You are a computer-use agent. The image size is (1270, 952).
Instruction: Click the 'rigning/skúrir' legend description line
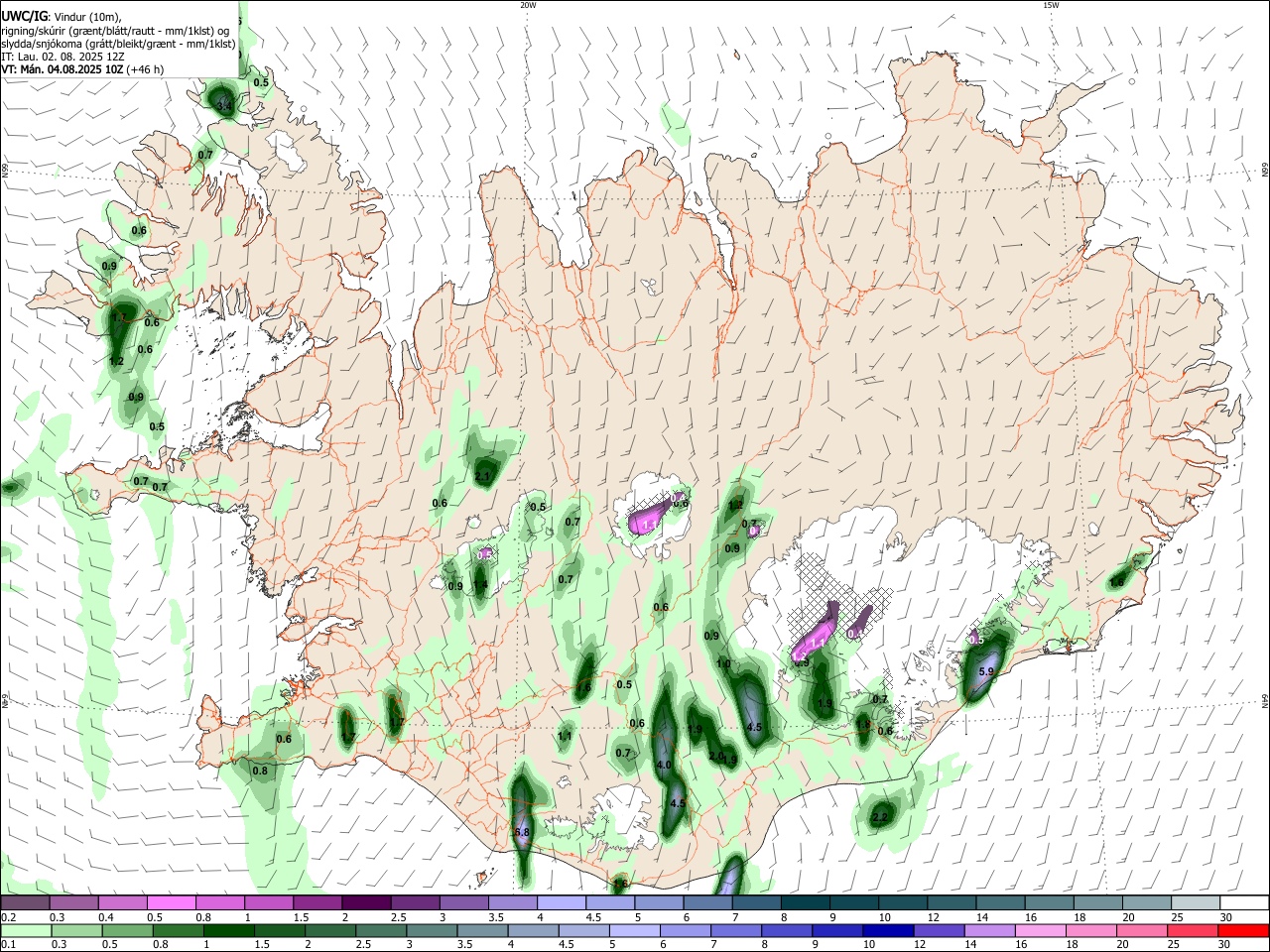pyautogui.click(x=115, y=30)
